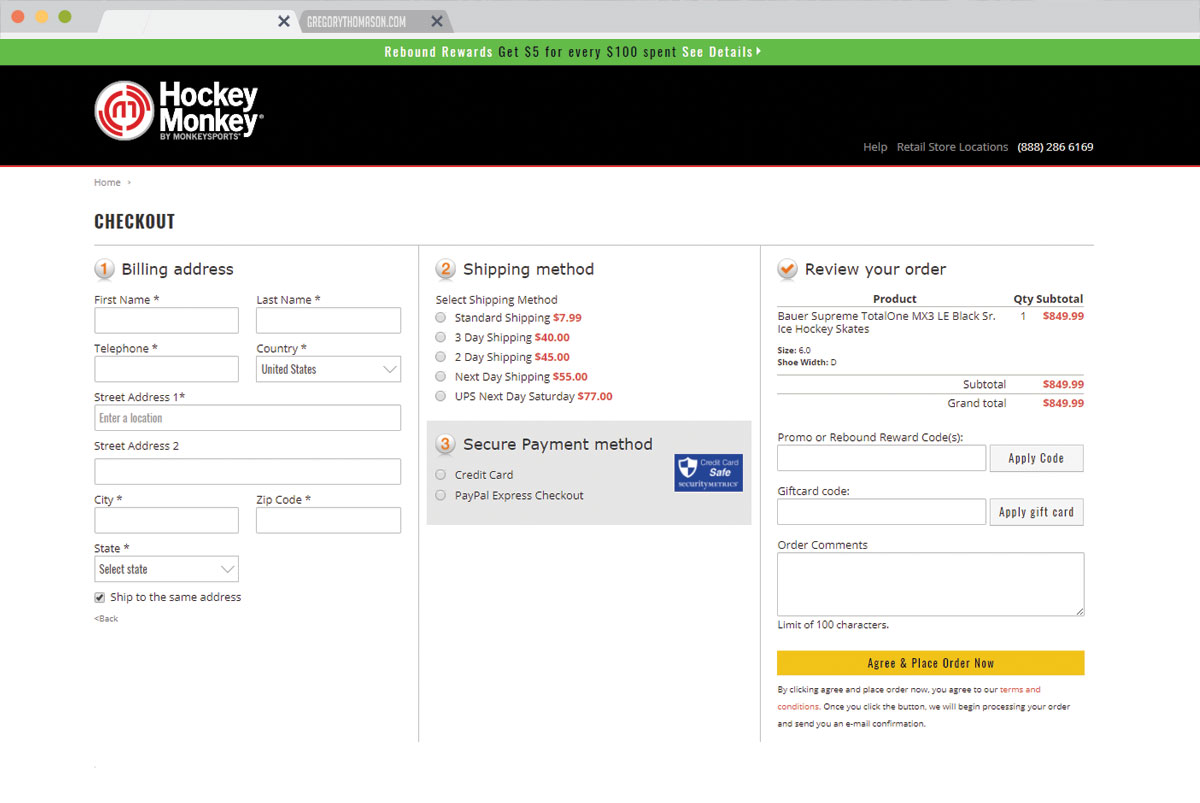The height and width of the screenshot is (803, 1200).
Task: Open the Select state dropdown
Action: pyautogui.click(x=166, y=569)
